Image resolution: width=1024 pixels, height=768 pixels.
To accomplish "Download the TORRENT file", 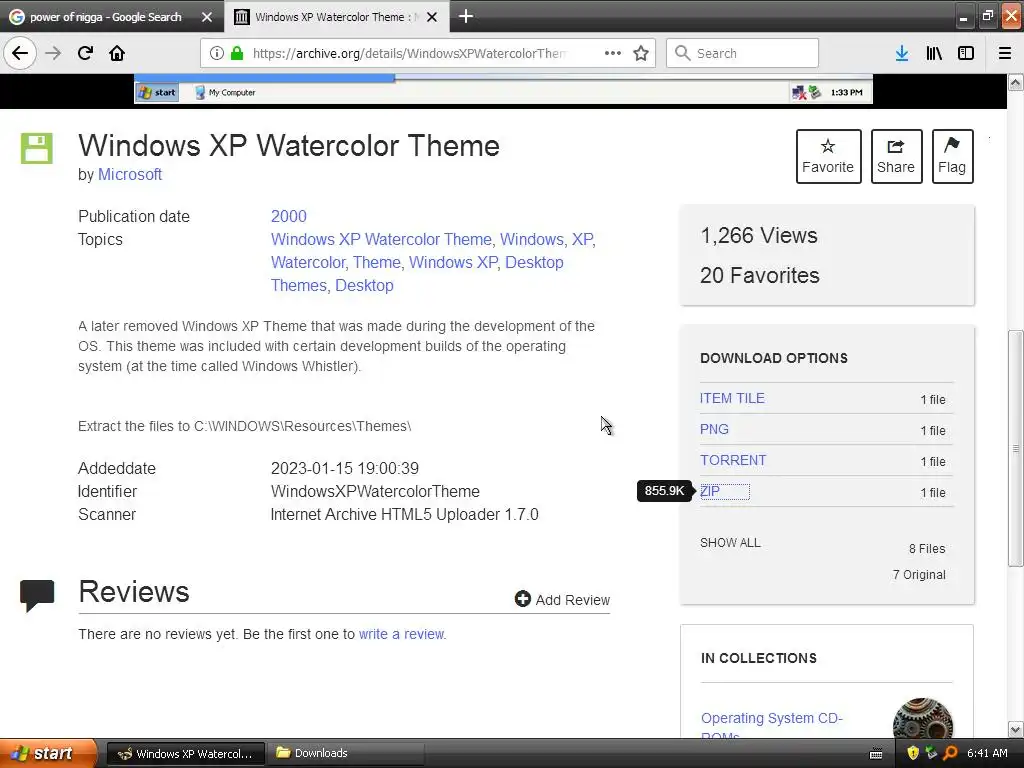I will tap(733, 460).
